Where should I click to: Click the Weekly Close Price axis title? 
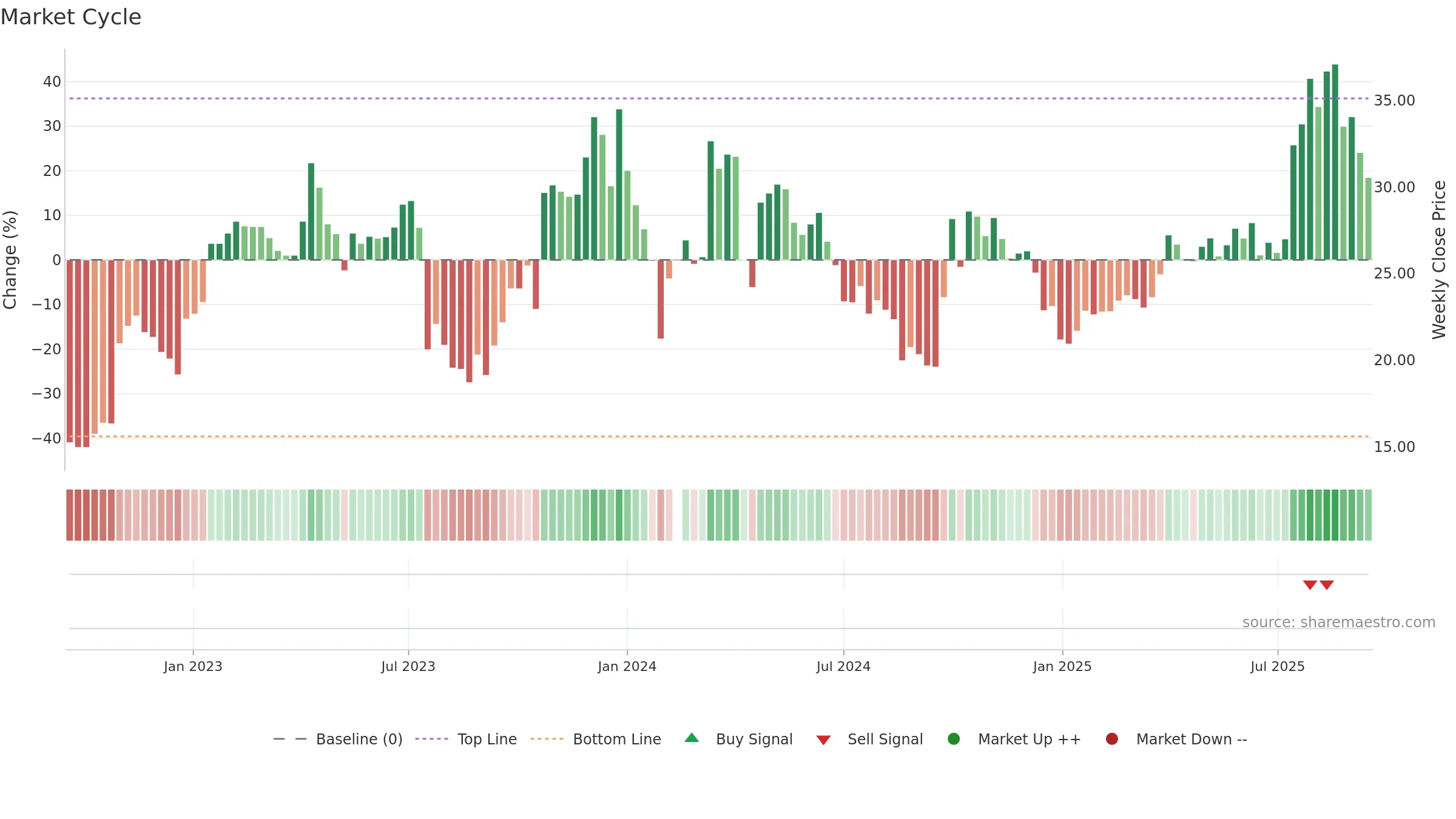pos(1439,260)
